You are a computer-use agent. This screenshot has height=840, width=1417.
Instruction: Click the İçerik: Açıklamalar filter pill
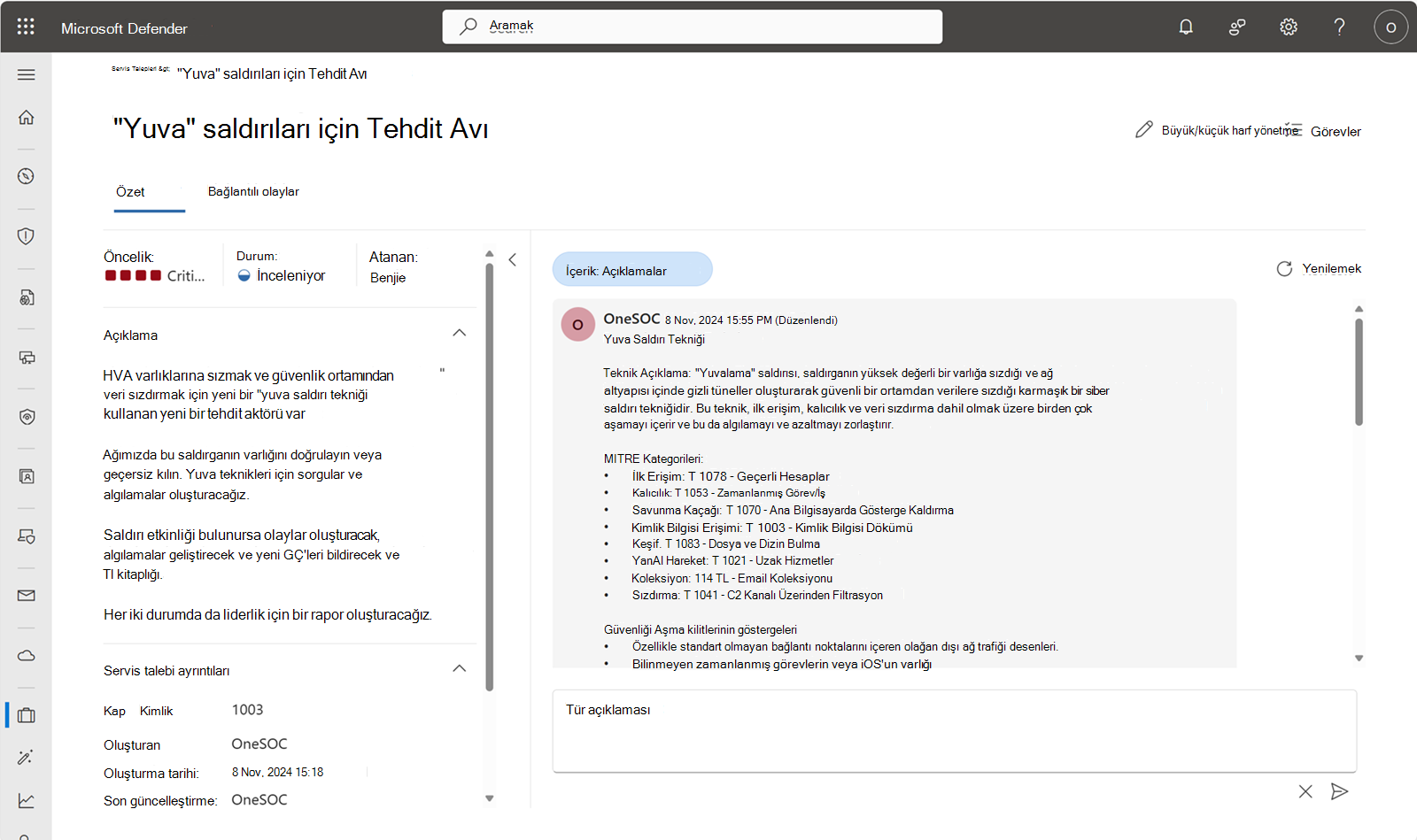[632, 270]
